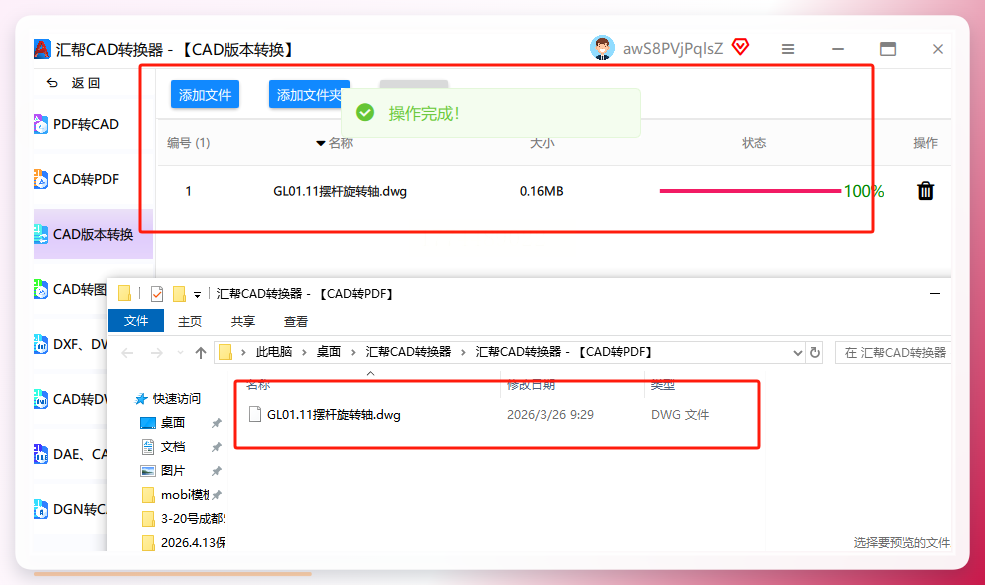The image size is (985, 585).
Task: Click 汇帮CAD转换器 folder in breadcrumb
Action: coord(408,353)
